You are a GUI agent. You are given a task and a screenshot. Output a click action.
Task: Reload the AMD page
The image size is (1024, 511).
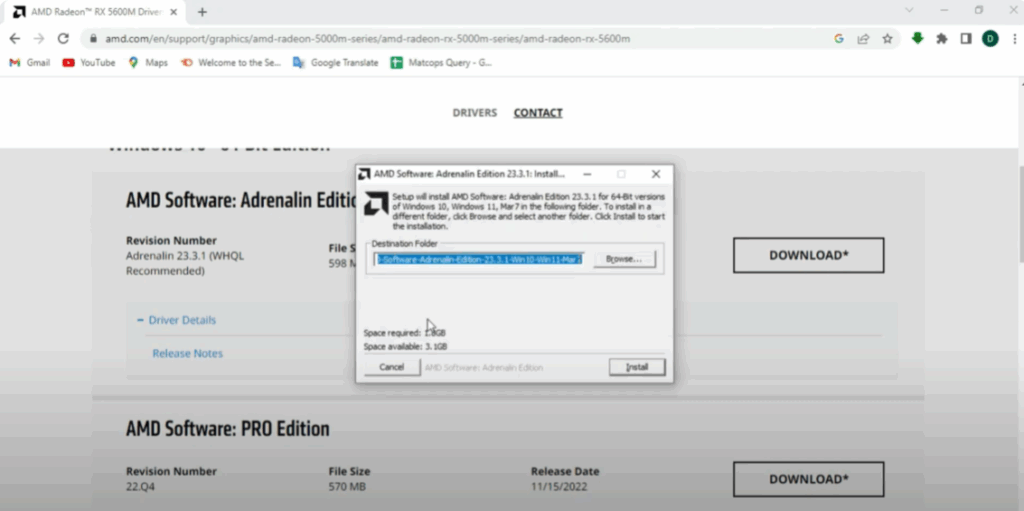[x=63, y=39]
